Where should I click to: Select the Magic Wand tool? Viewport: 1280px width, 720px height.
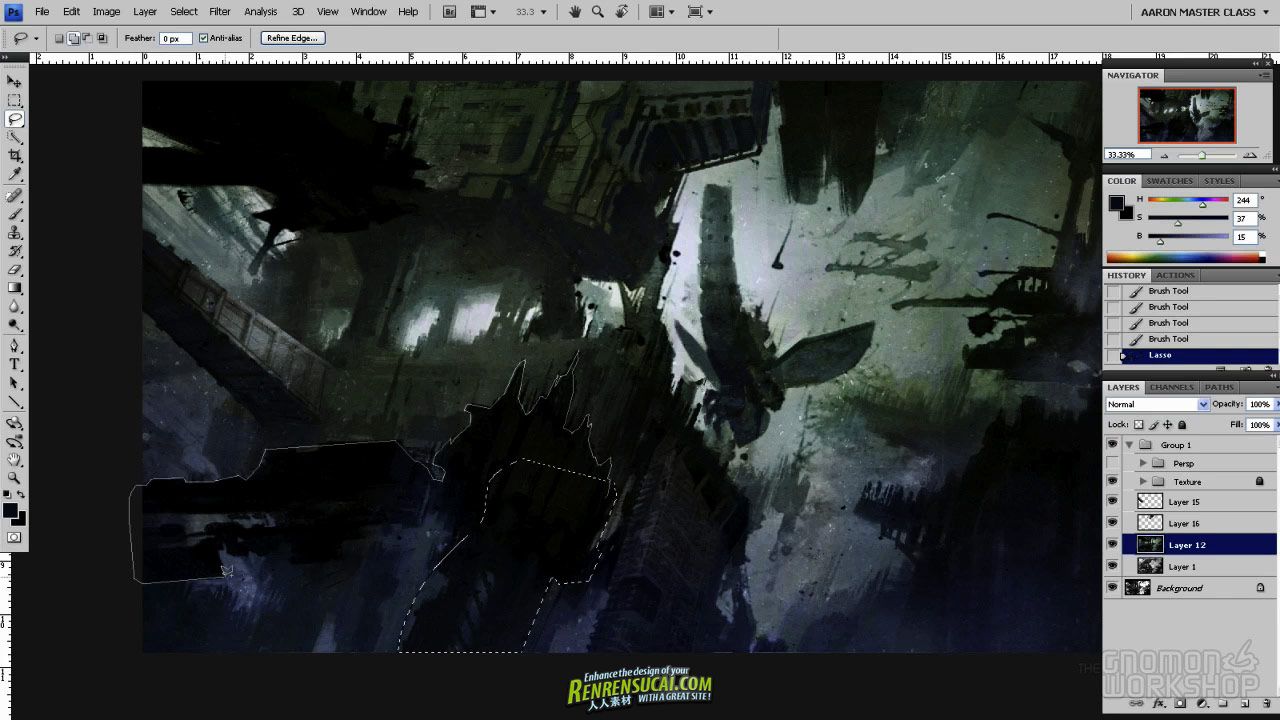pos(14,137)
